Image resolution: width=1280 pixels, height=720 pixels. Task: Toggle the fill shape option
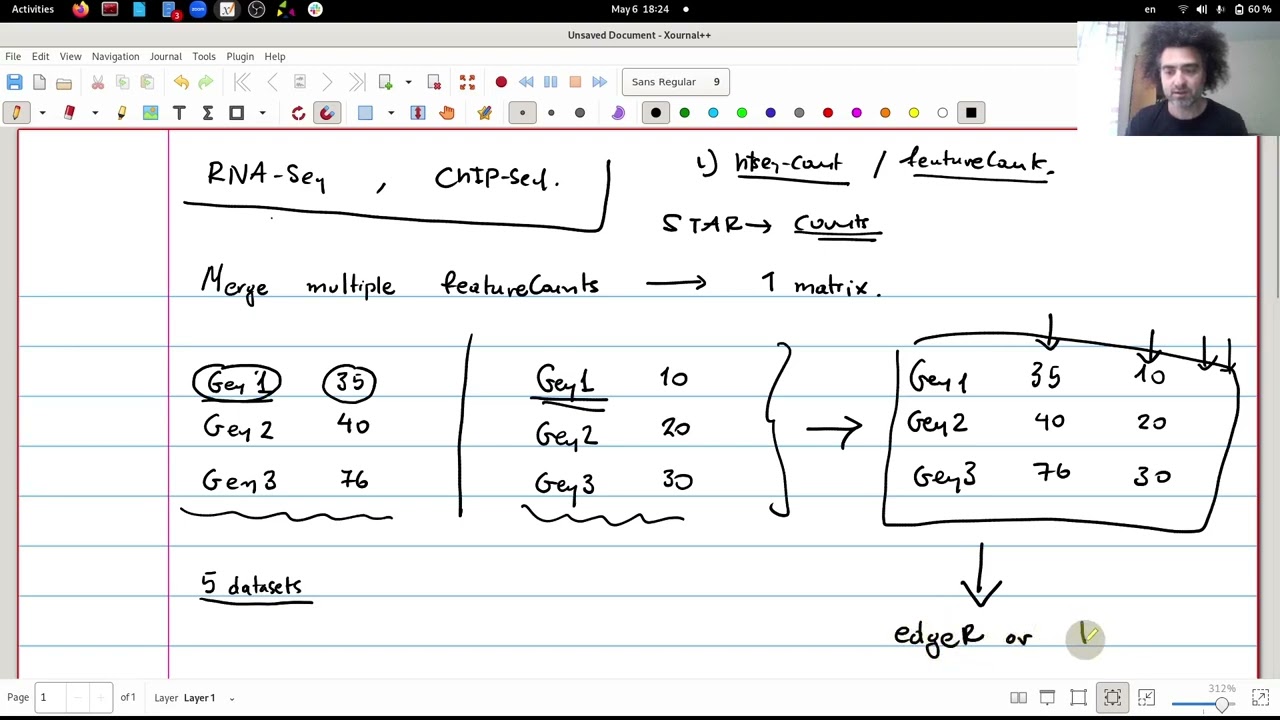617,113
